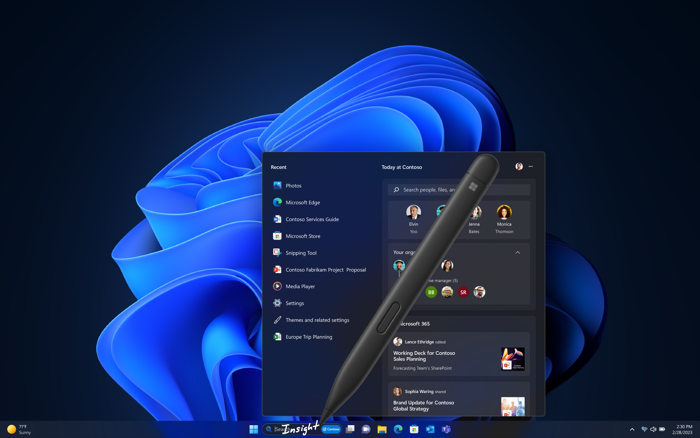The width and height of the screenshot is (700, 438).
Task: Click Lance Ethridge's name
Action: point(419,342)
